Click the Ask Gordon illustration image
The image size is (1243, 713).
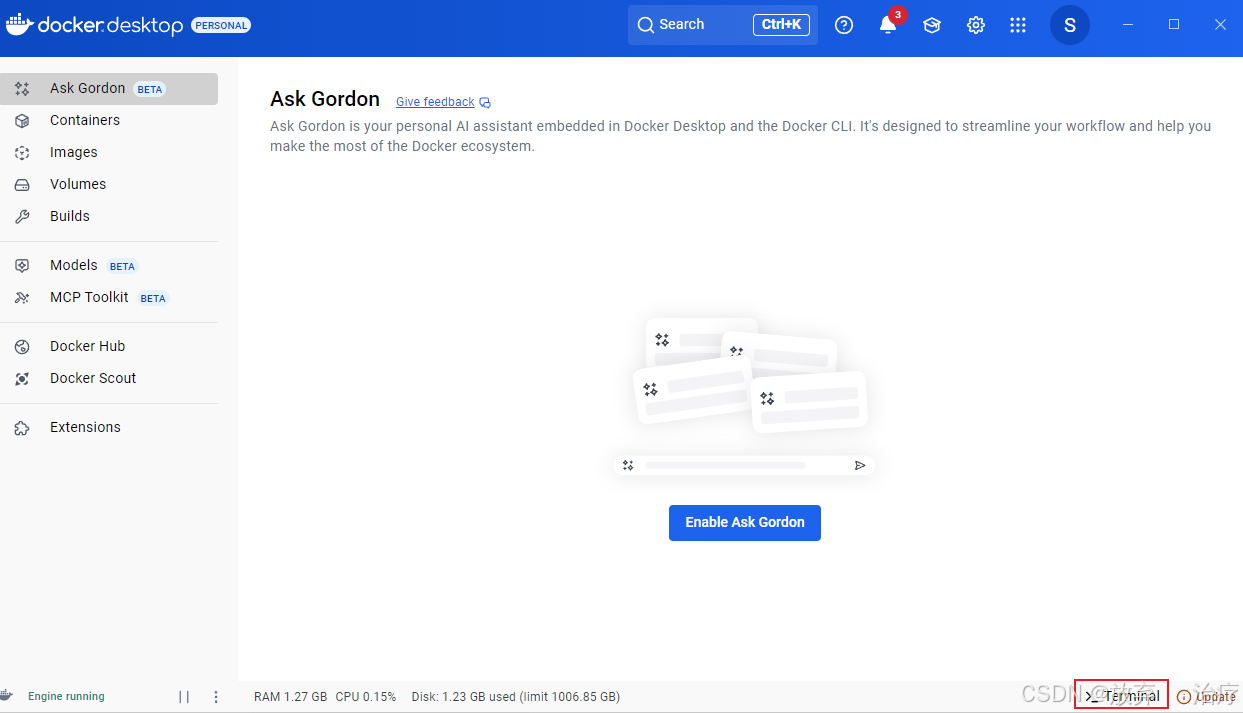(x=745, y=396)
